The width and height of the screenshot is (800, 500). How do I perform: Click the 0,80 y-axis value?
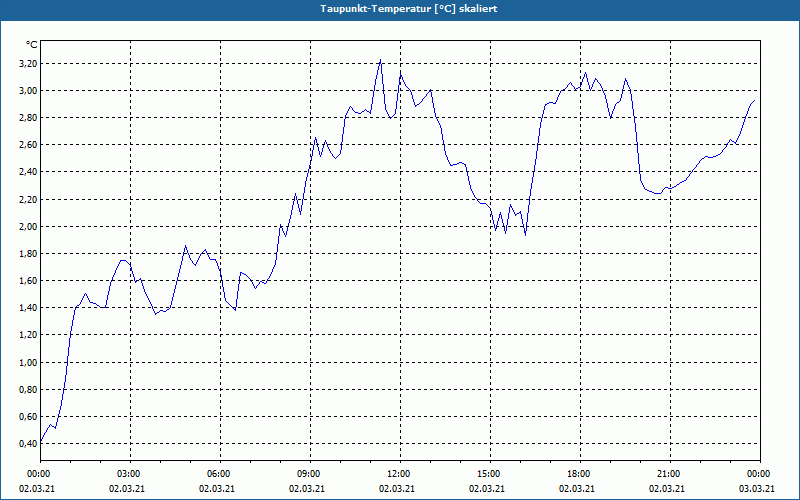28,389
